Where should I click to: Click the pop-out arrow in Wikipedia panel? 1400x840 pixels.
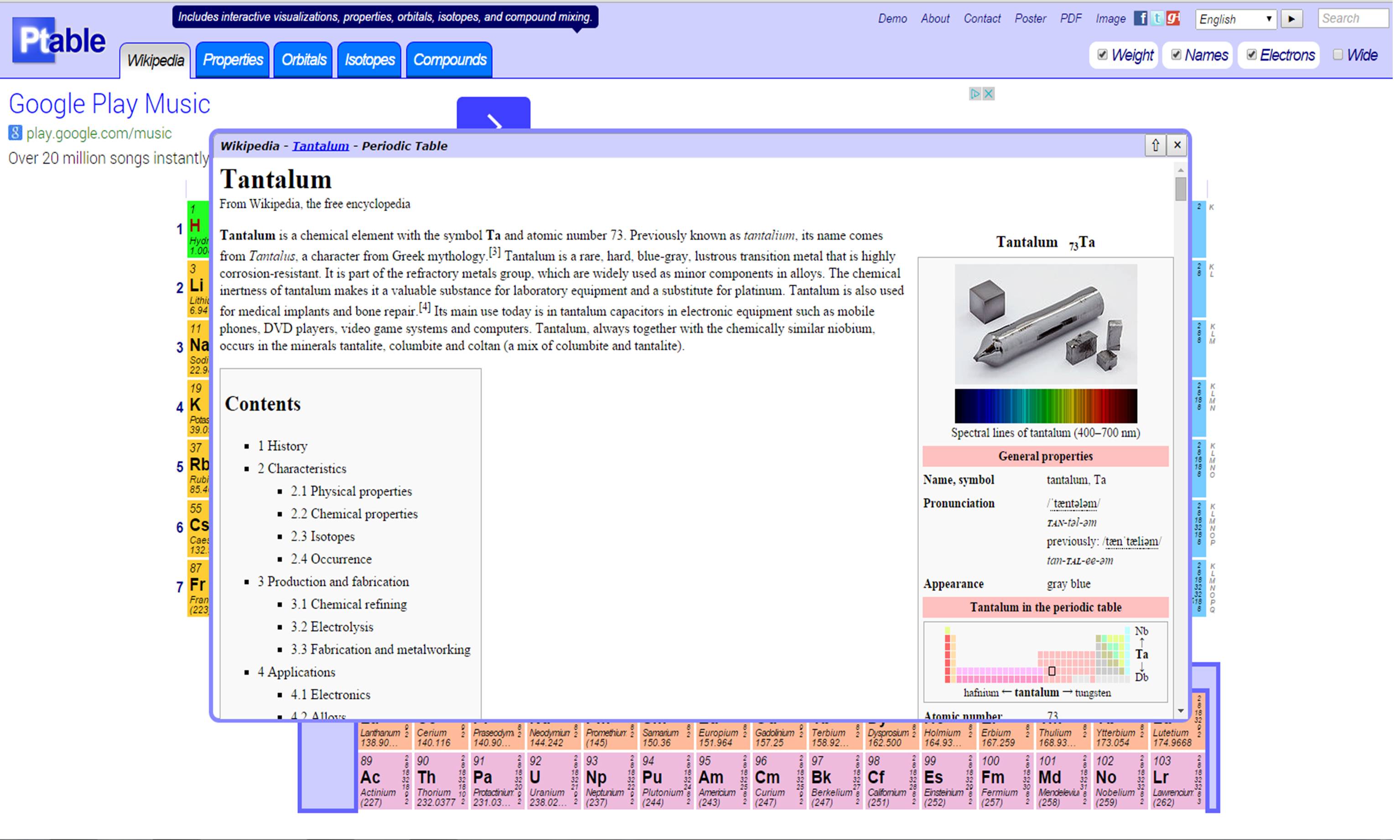pyautogui.click(x=1155, y=145)
